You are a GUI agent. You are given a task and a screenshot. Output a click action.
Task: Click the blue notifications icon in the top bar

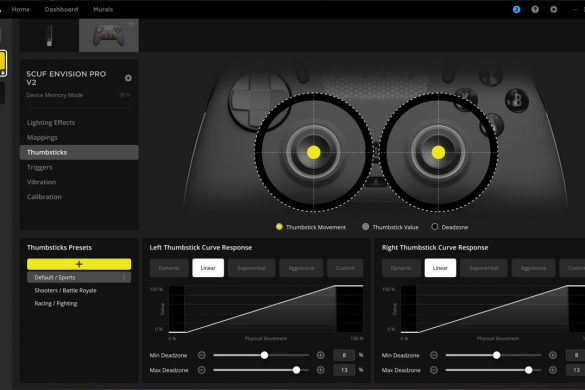click(516, 9)
